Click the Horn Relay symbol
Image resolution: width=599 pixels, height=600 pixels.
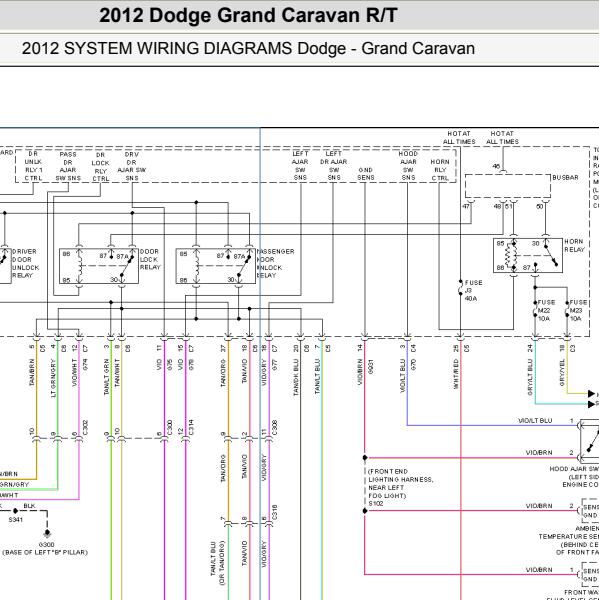click(x=528, y=256)
